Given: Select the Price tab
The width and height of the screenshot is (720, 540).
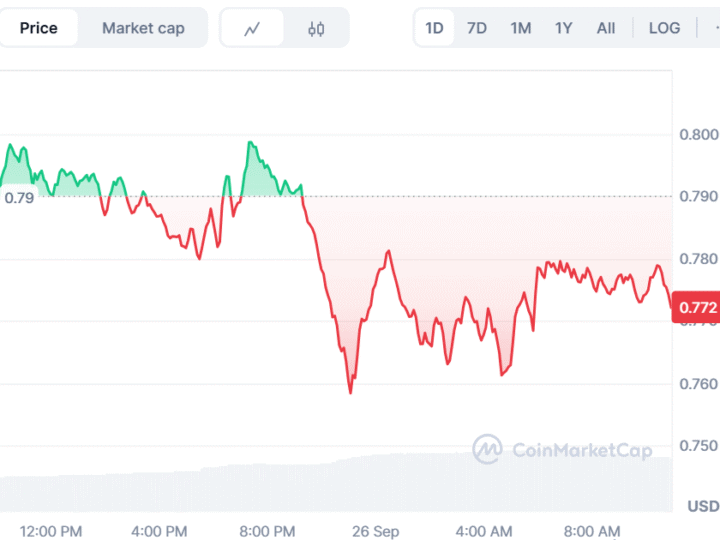Looking at the screenshot, I should 39,28.
